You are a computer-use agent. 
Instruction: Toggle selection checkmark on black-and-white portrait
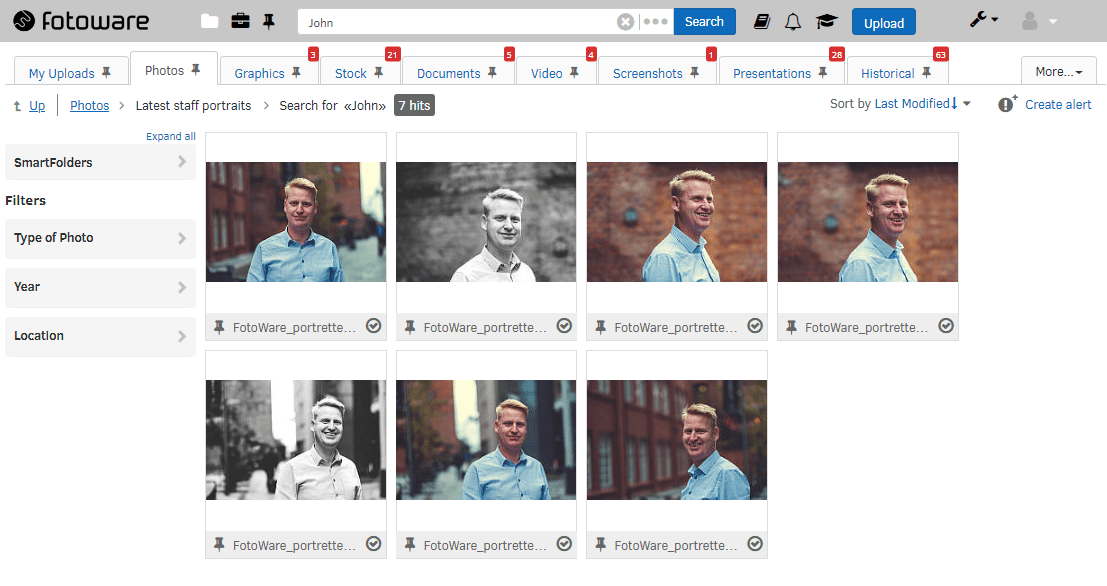point(564,326)
